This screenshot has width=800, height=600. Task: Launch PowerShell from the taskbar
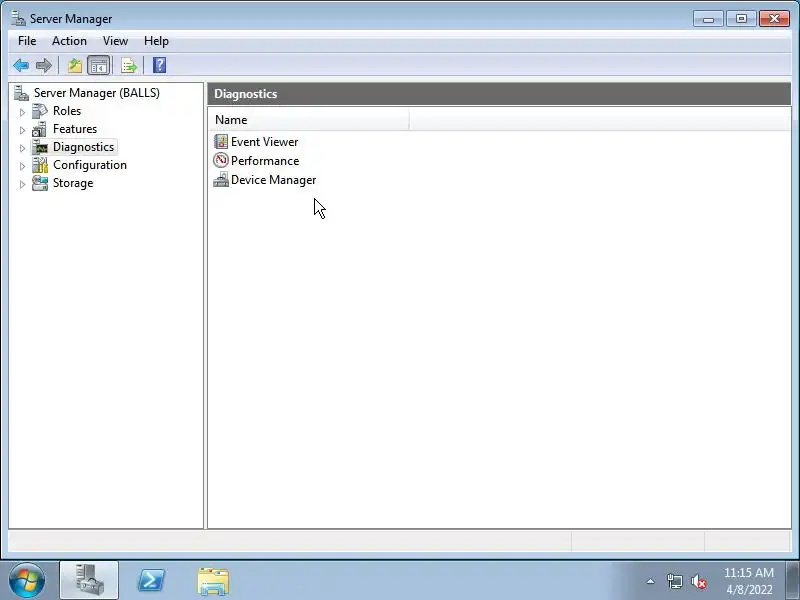pyautogui.click(x=151, y=581)
